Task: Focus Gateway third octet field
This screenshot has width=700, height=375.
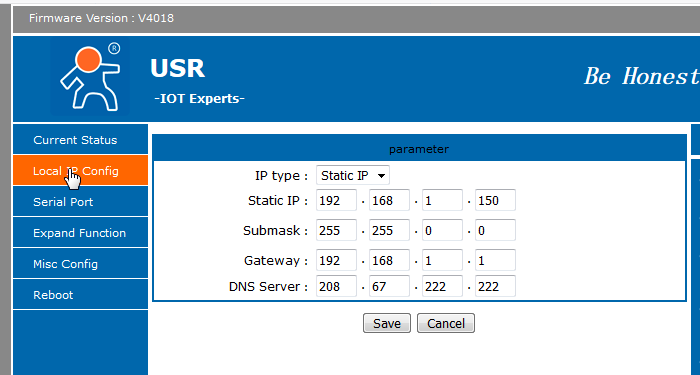Action: 442,260
